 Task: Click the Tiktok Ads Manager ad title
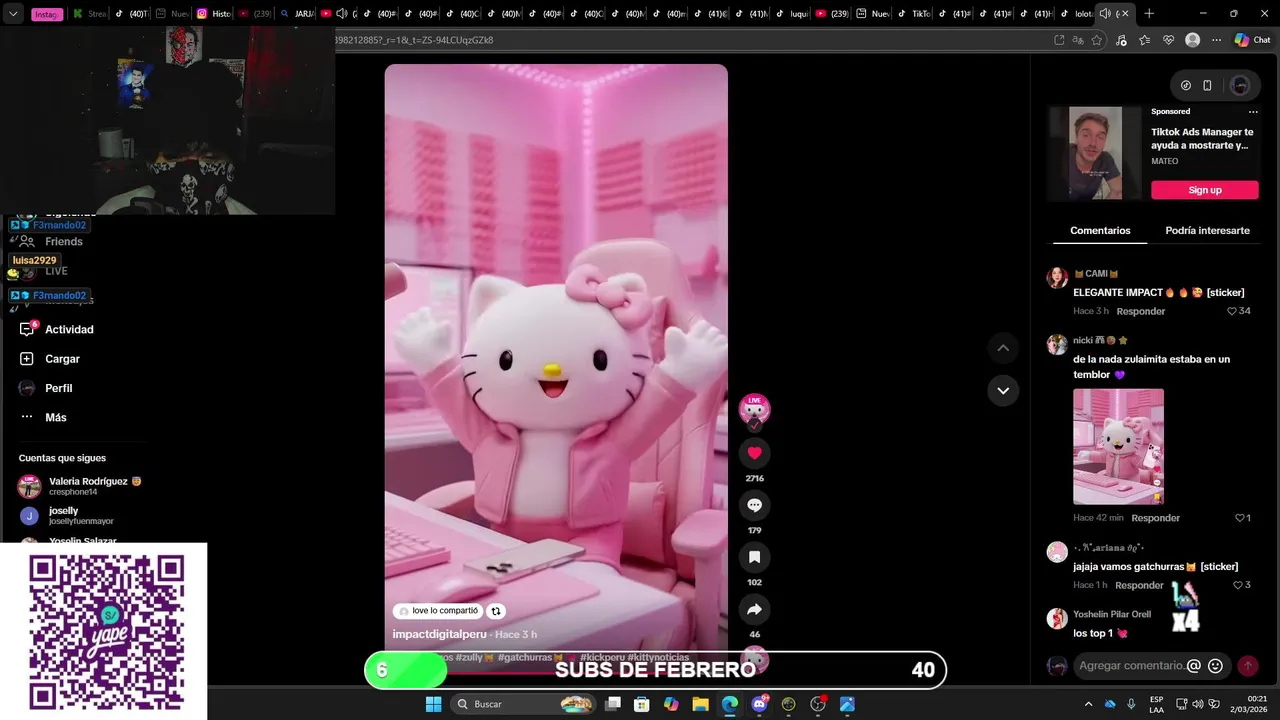point(1201,139)
